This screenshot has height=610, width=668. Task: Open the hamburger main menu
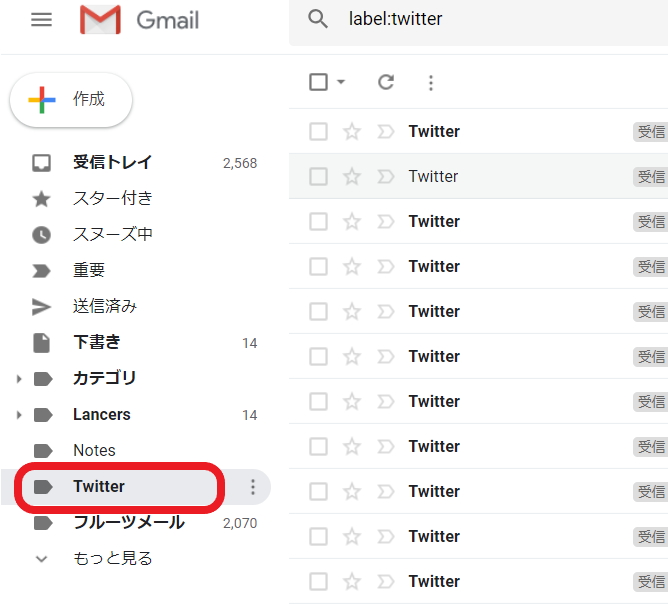[x=41, y=20]
